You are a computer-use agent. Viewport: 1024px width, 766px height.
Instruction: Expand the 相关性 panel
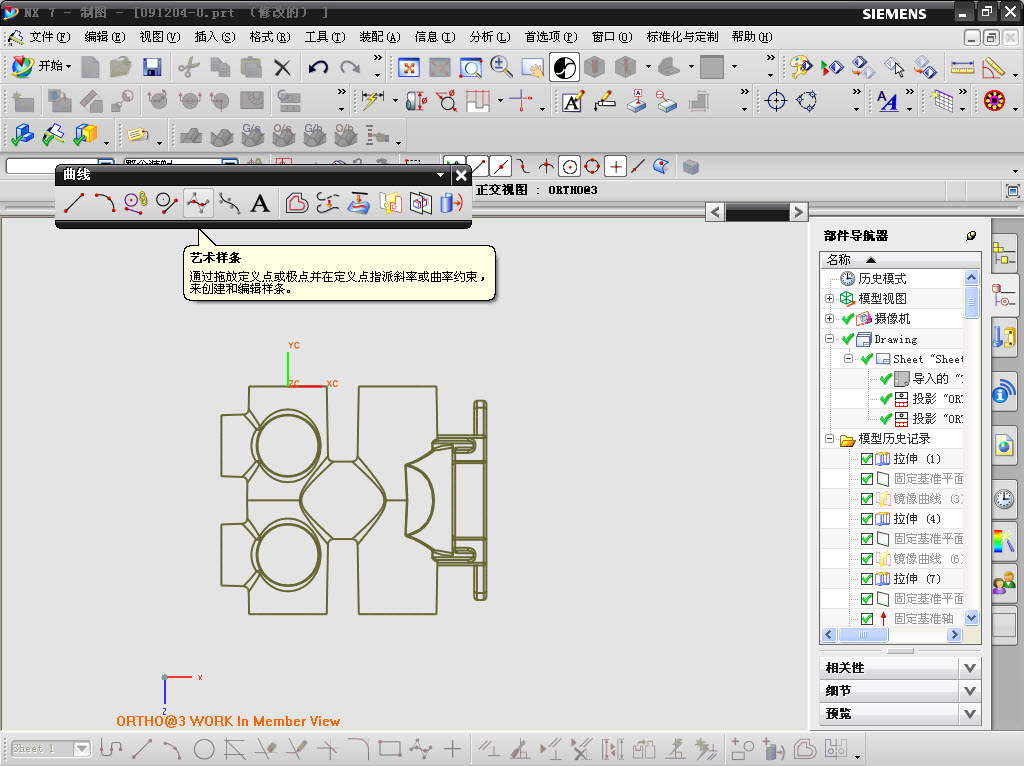click(968, 667)
